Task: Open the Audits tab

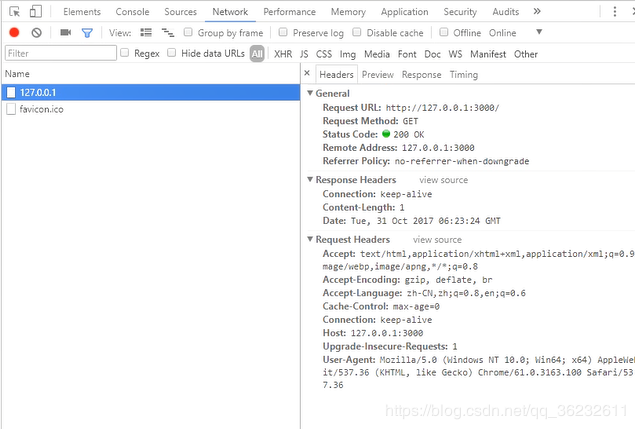Action: tap(506, 12)
